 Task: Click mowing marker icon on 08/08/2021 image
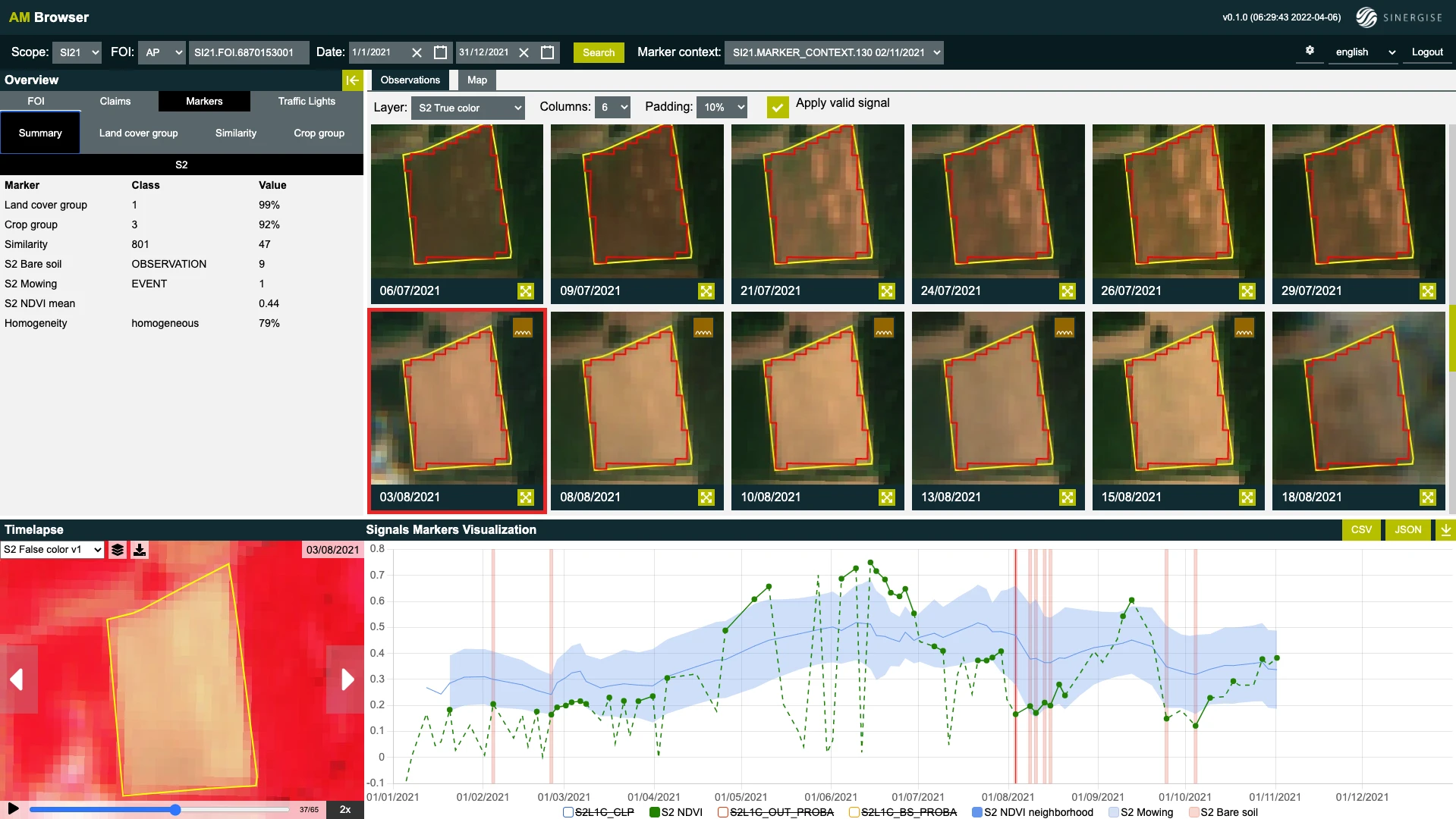coord(703,328)
